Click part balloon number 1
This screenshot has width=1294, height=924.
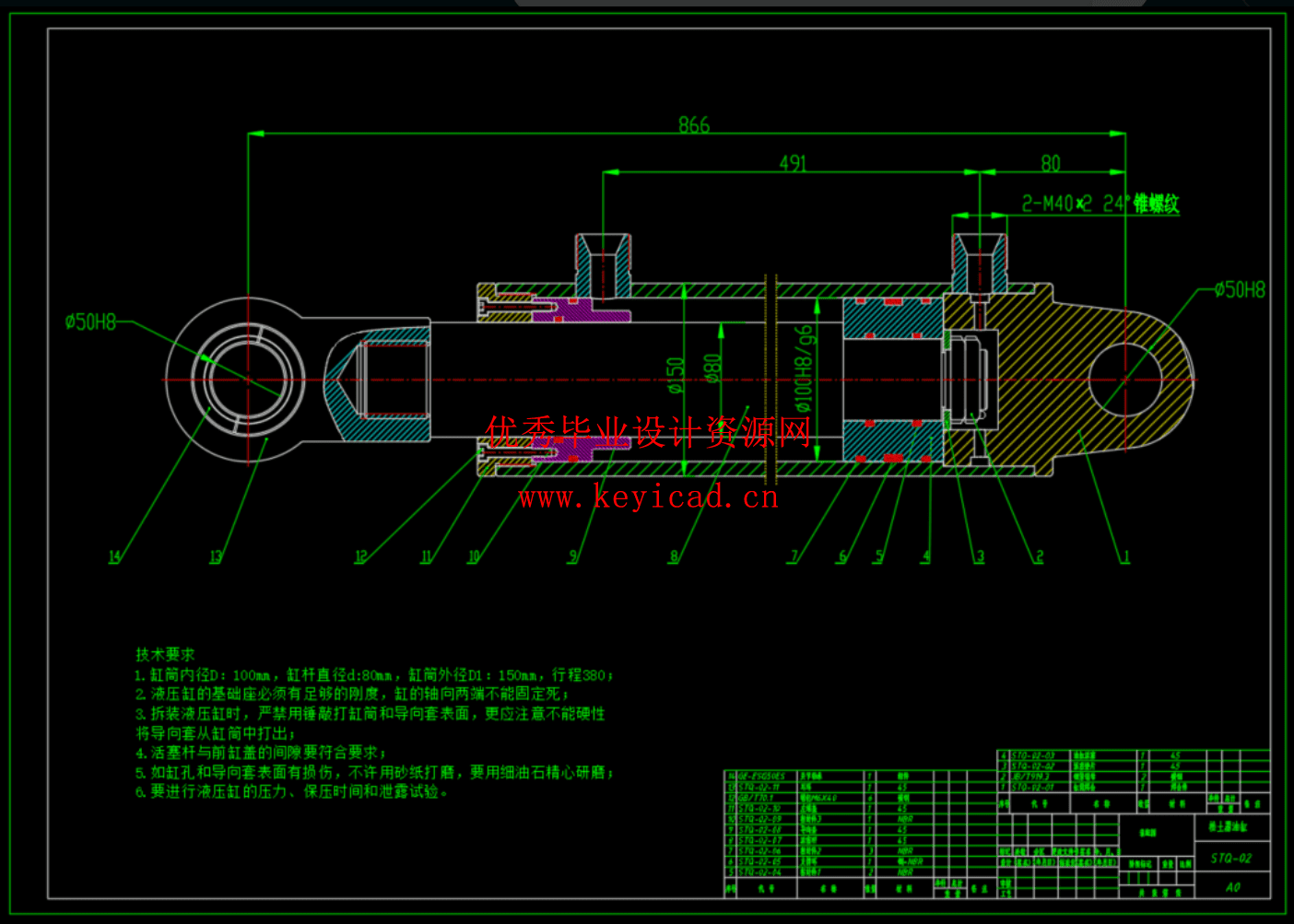pyautogui.click(x=1125, y=556)
